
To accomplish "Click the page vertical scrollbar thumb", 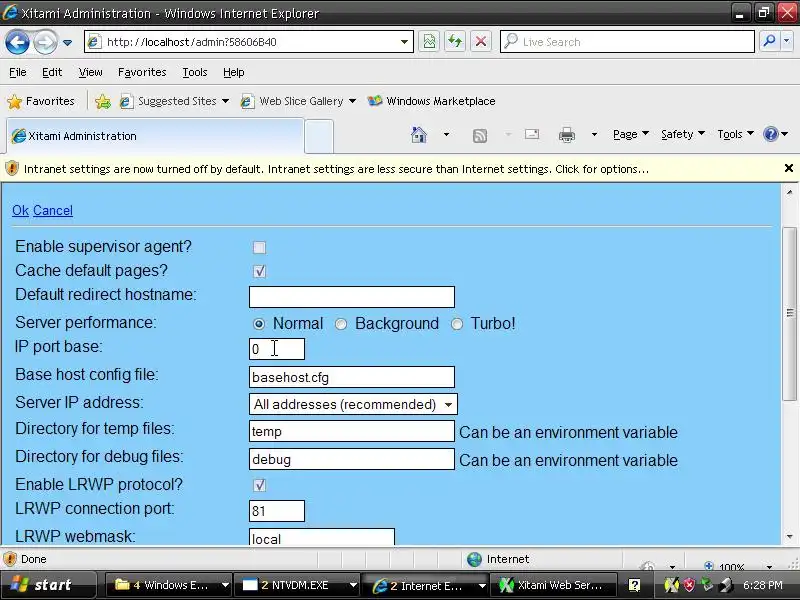I will [x=789, y=313].
